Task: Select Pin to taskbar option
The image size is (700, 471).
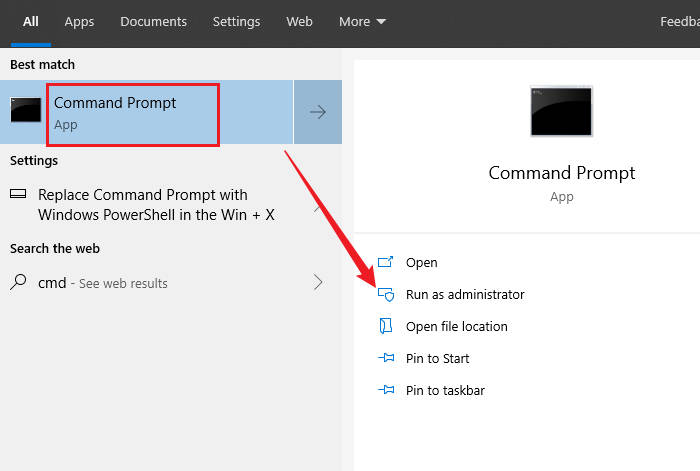Action: (x=445, y=390)
